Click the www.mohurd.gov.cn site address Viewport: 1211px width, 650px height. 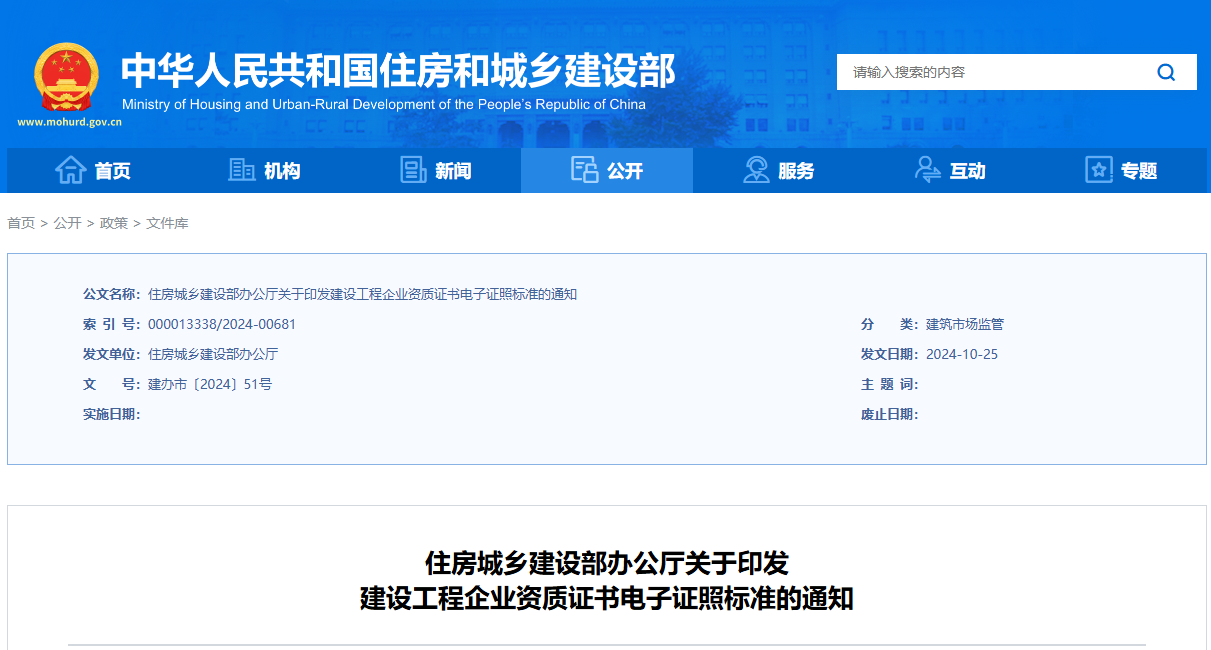coord(69,122)
